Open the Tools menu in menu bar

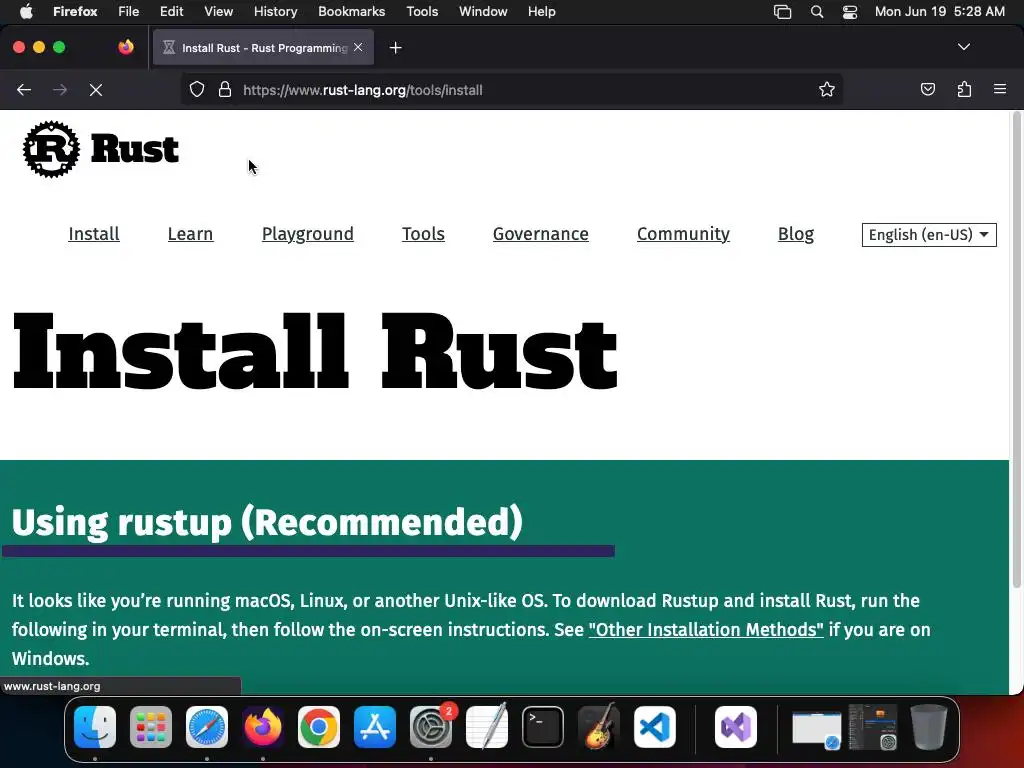tap(422, 11)
